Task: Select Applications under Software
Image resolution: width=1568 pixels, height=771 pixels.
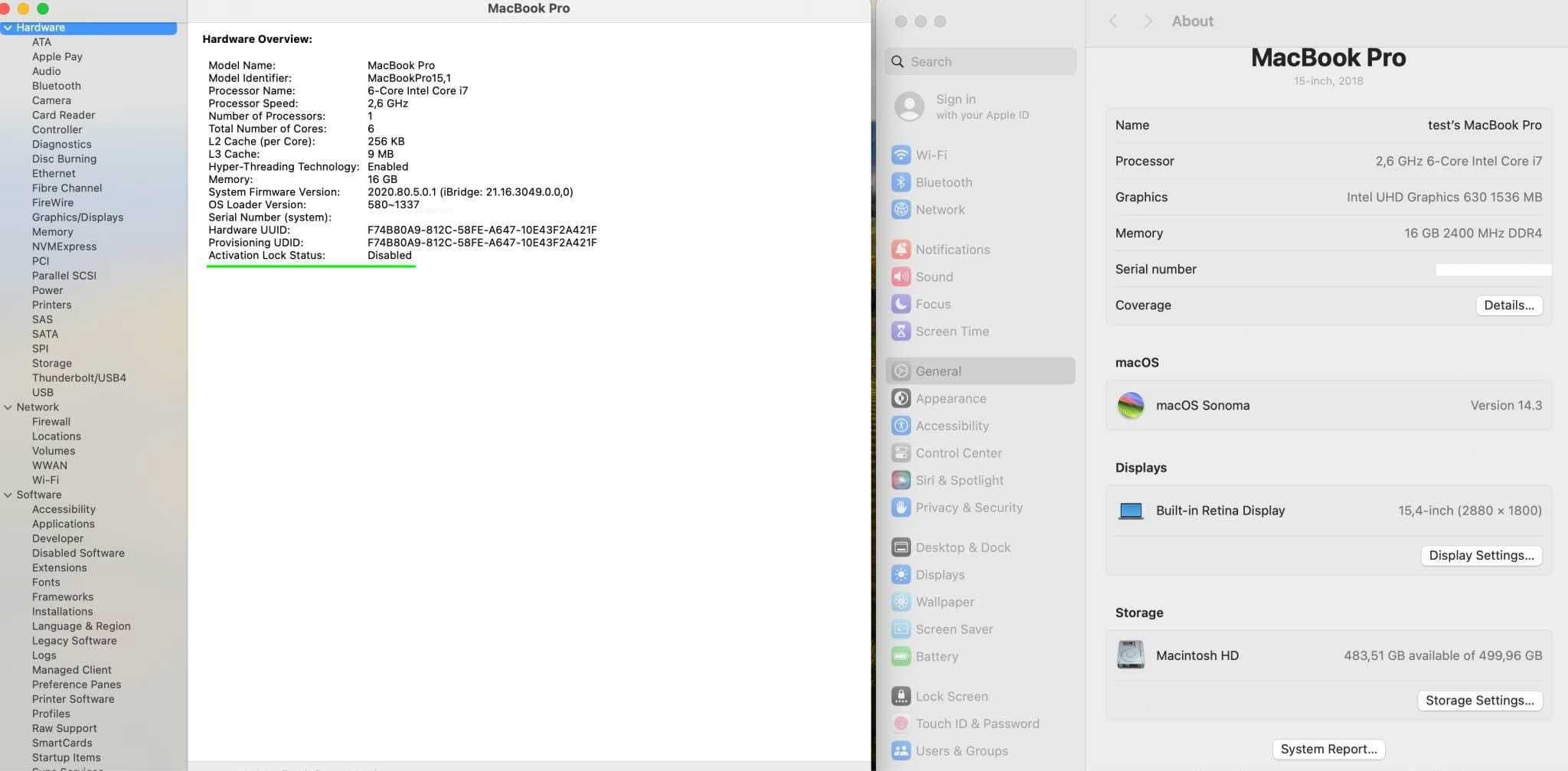Action: pyautogui.click(x=64, y=524)
